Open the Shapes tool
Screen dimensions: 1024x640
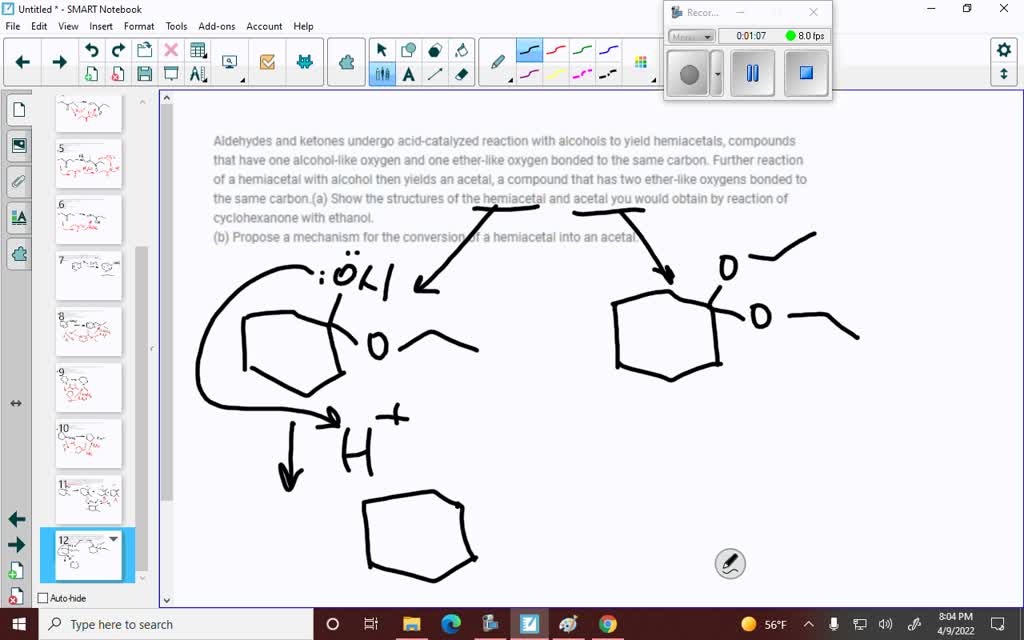pos(407,49)
